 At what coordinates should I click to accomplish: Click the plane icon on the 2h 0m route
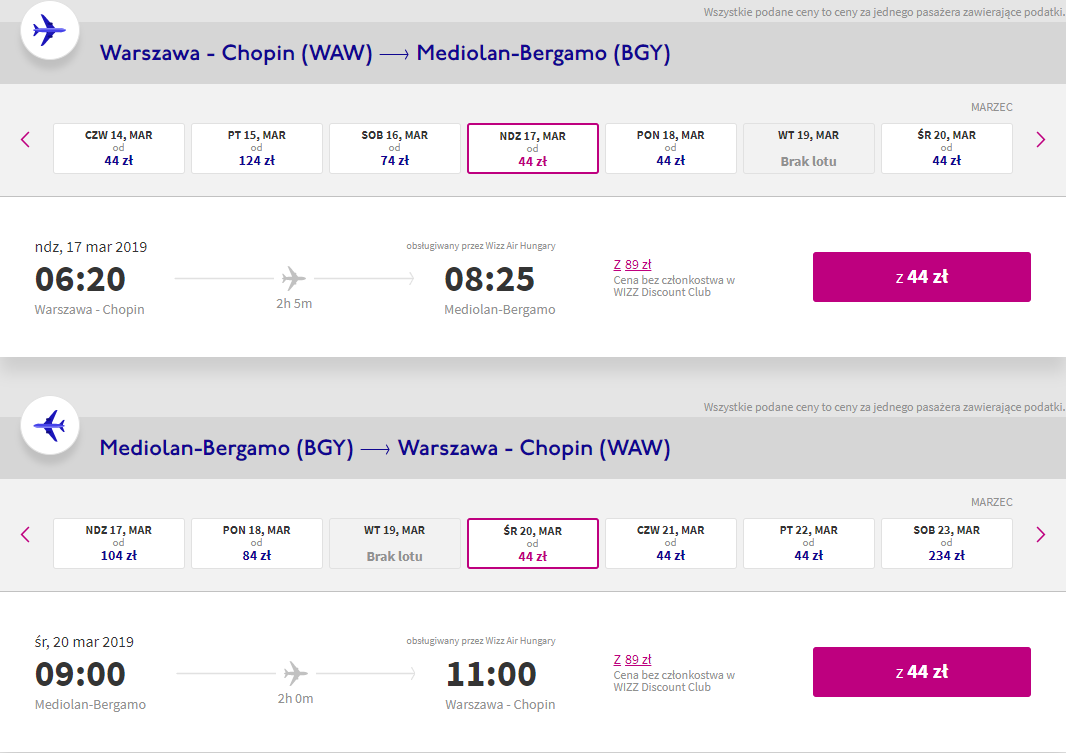point(295,673)
